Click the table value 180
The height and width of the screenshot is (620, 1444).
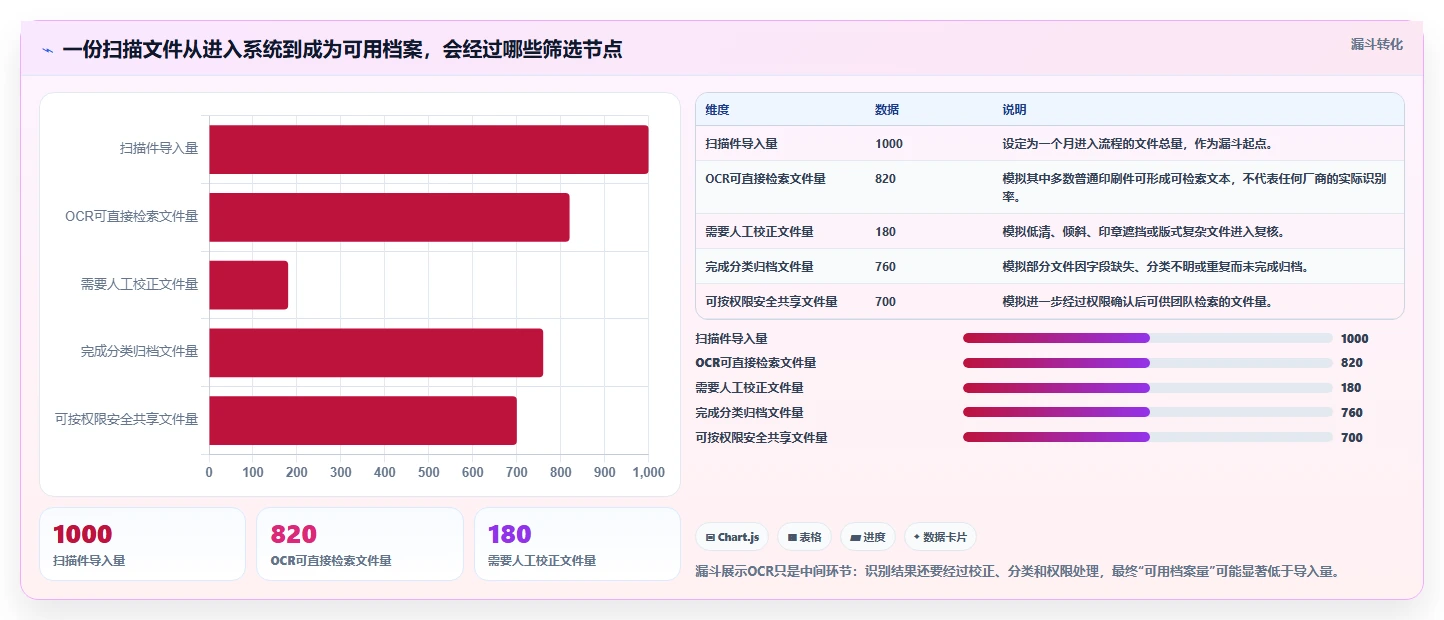[886, 232]
